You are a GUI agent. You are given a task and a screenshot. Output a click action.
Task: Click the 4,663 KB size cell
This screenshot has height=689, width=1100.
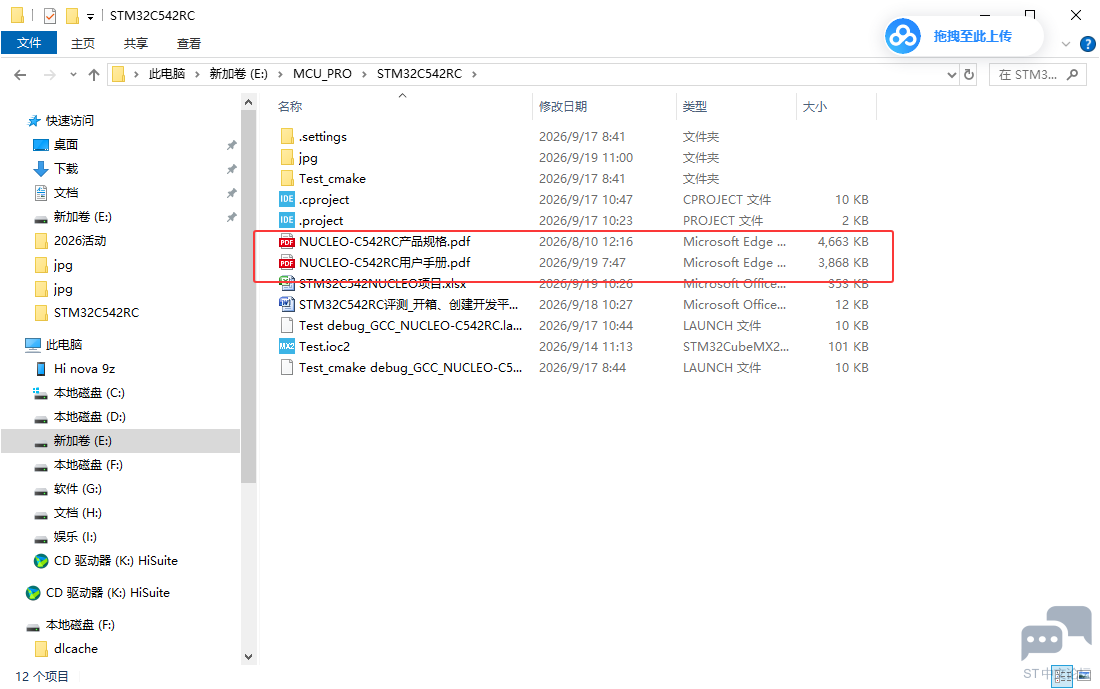(x=843, y=242)
